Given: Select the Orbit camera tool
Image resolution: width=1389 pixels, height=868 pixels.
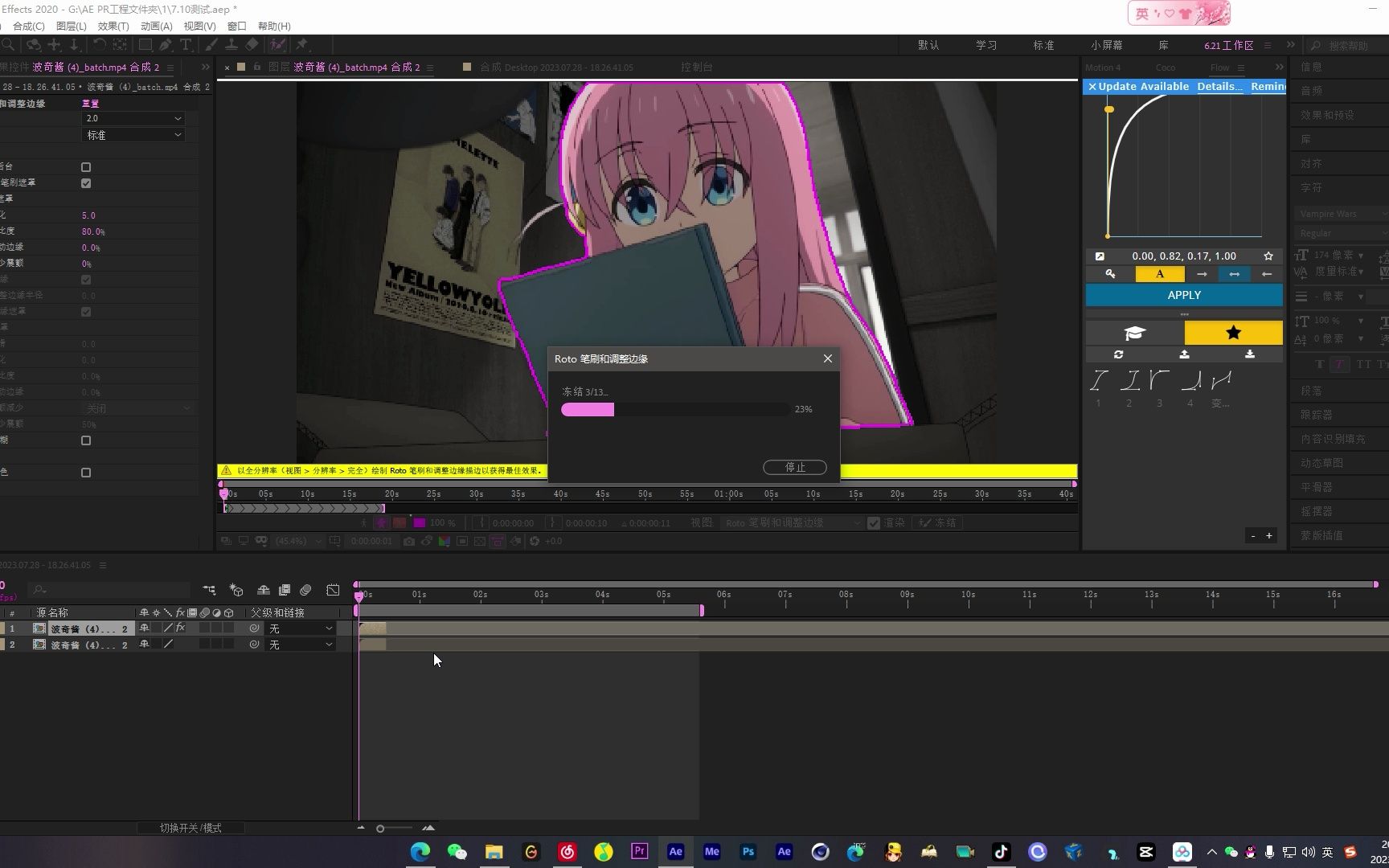Looking at the screenshot, I should 33,45.
